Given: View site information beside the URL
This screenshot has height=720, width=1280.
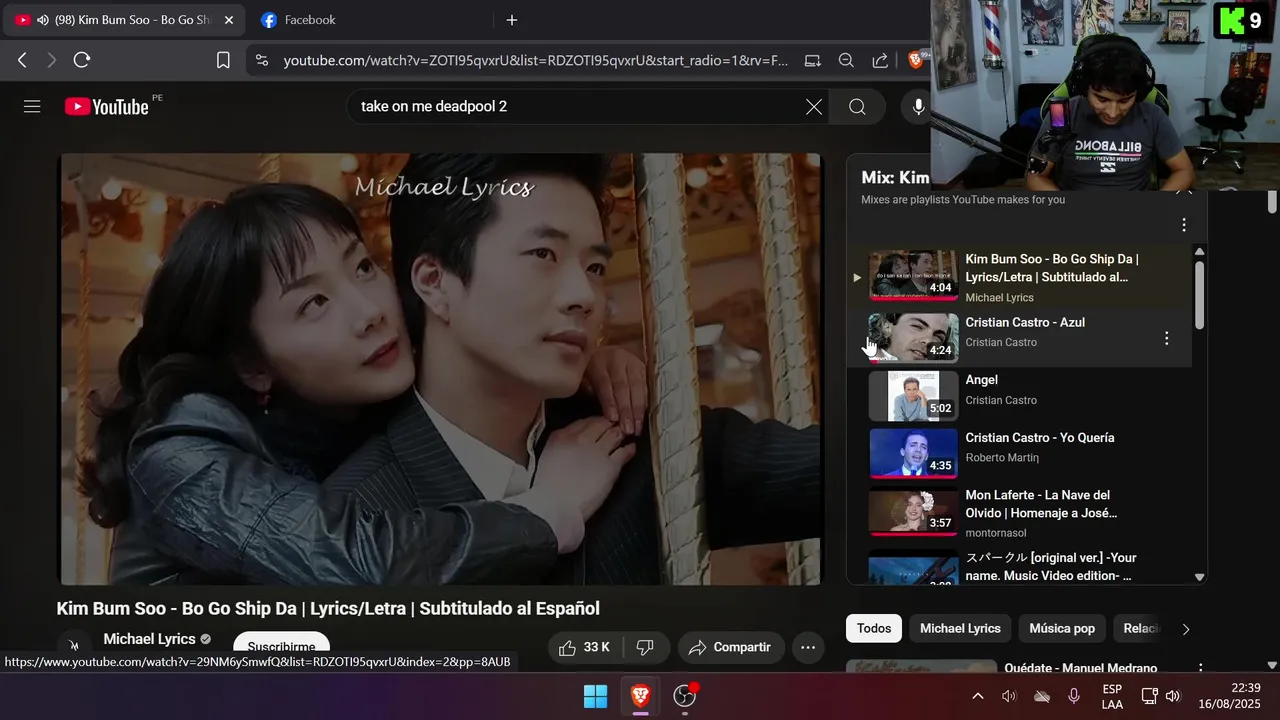Looking at the screenshot, I should (262, 60).
